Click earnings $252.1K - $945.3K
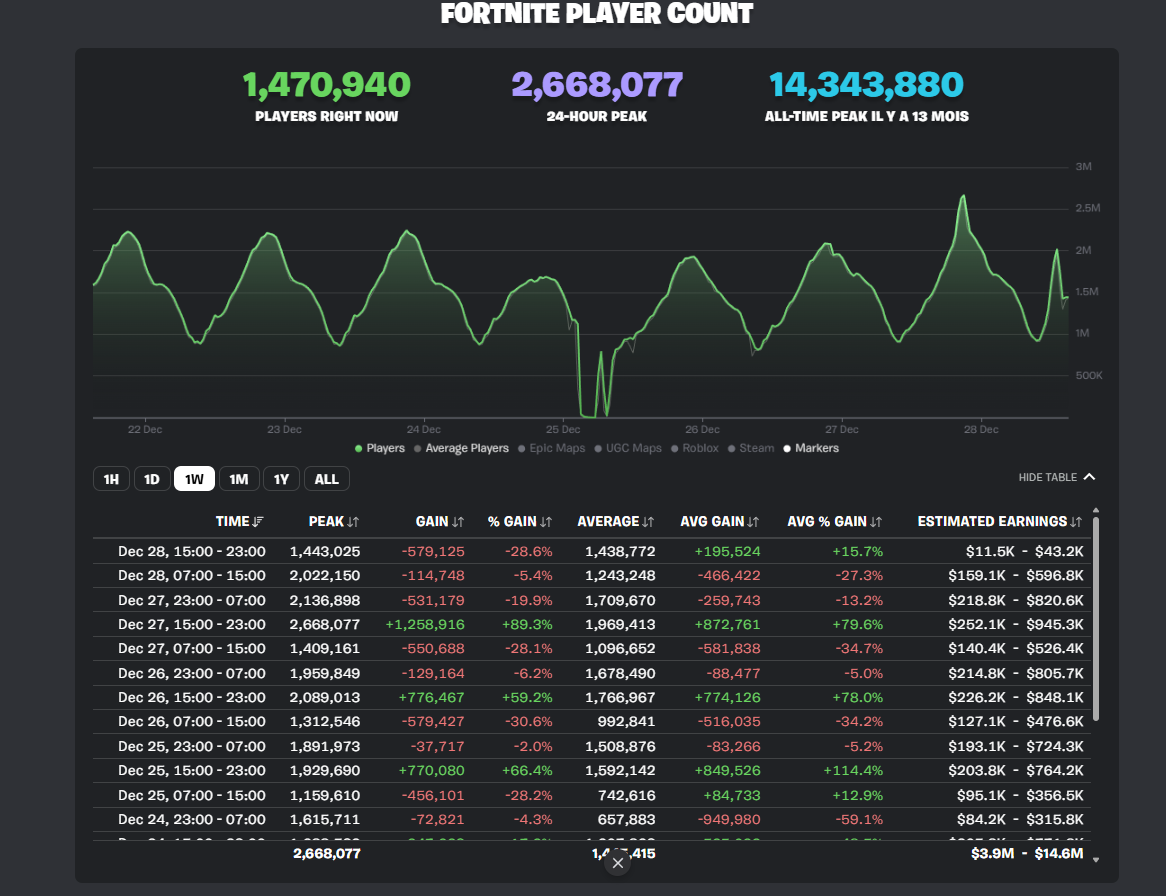This screenshot has height=896, width=1166. [1015, 625]
